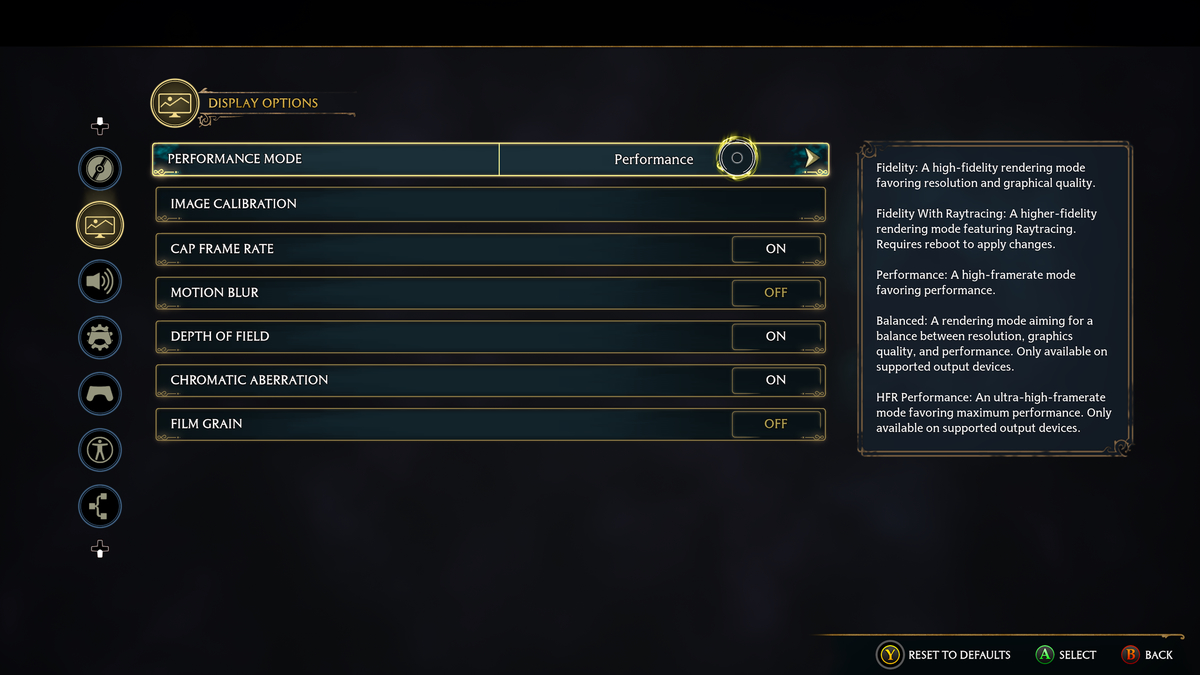The height and width of the screenshot is (675, 1200).
Task: Open the Network Options icon
Action: pos(99,506)
